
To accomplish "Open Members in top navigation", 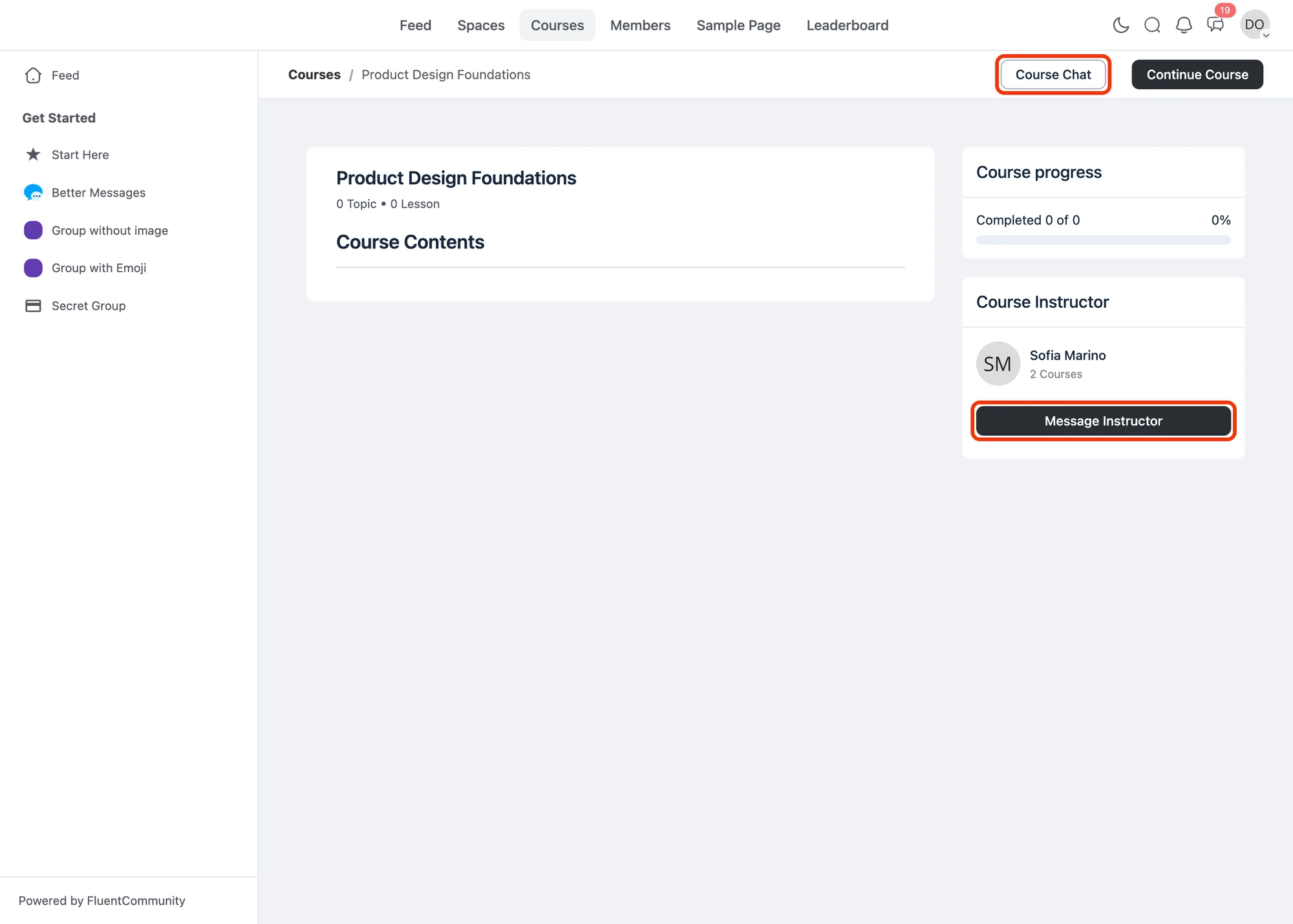I will [x=640, y=25].
